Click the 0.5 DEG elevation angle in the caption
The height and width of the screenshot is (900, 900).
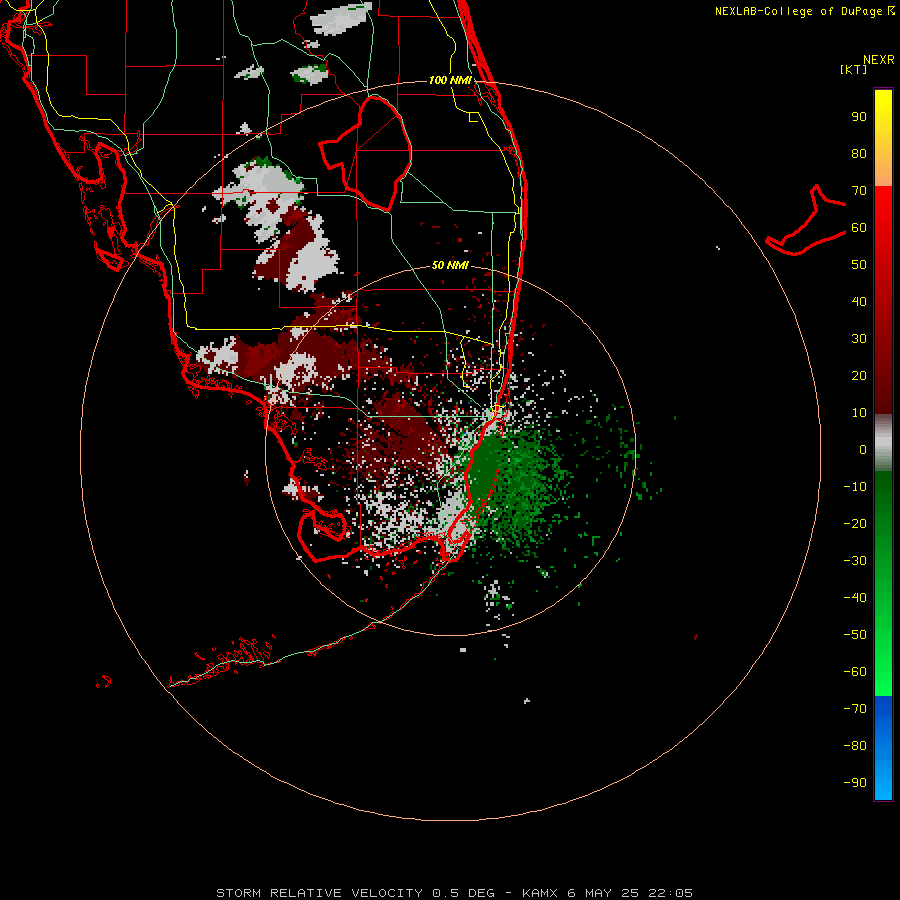[x=463, y=893]
